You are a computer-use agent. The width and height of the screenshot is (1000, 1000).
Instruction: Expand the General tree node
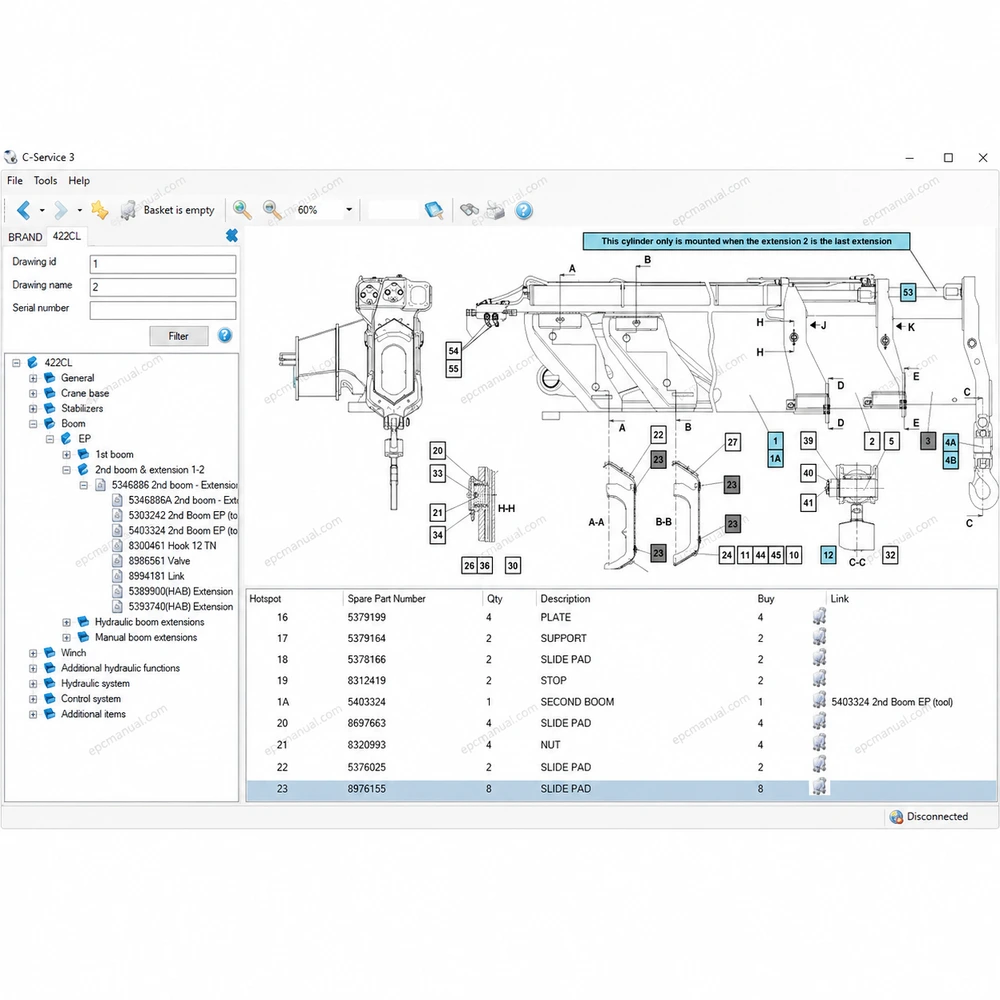pos(33,378)
